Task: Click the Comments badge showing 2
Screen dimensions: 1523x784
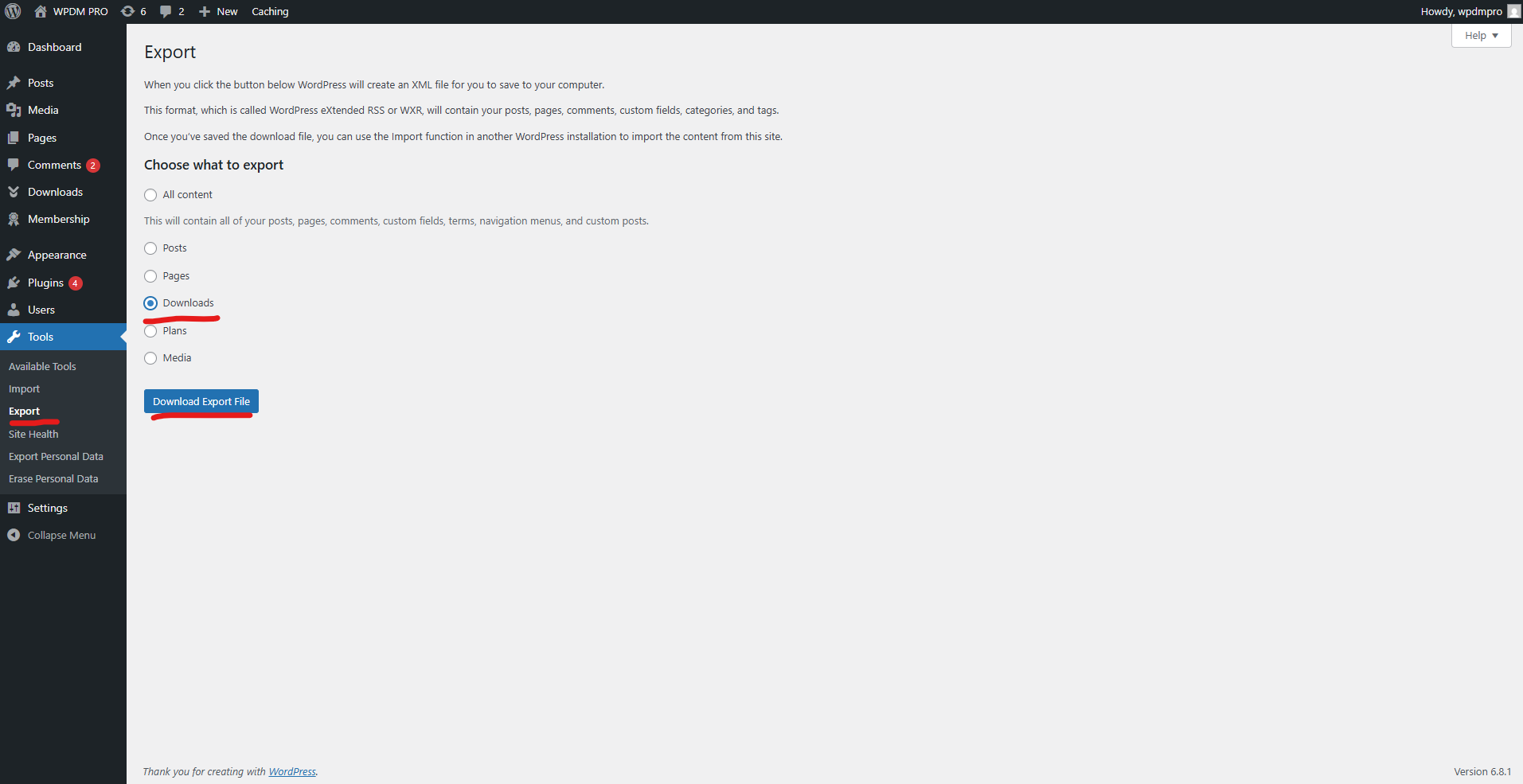Action: [x=93, y=166]
